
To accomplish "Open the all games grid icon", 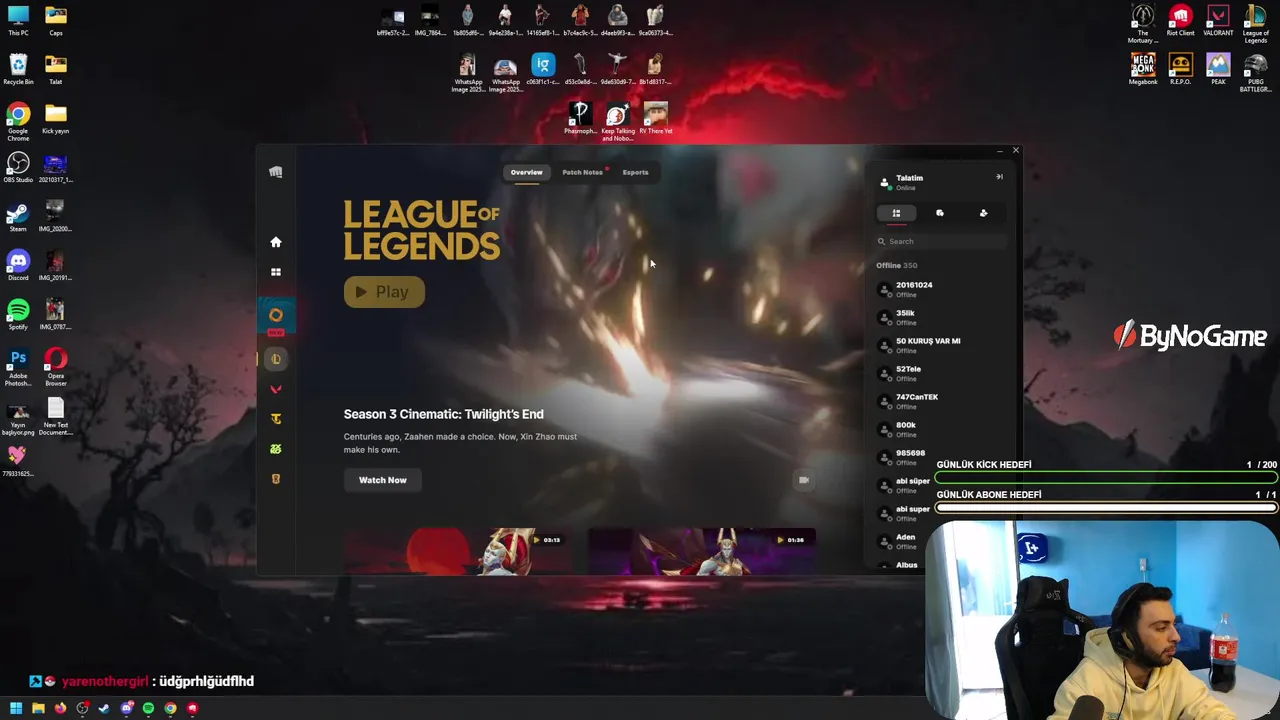I will [276, 272].
